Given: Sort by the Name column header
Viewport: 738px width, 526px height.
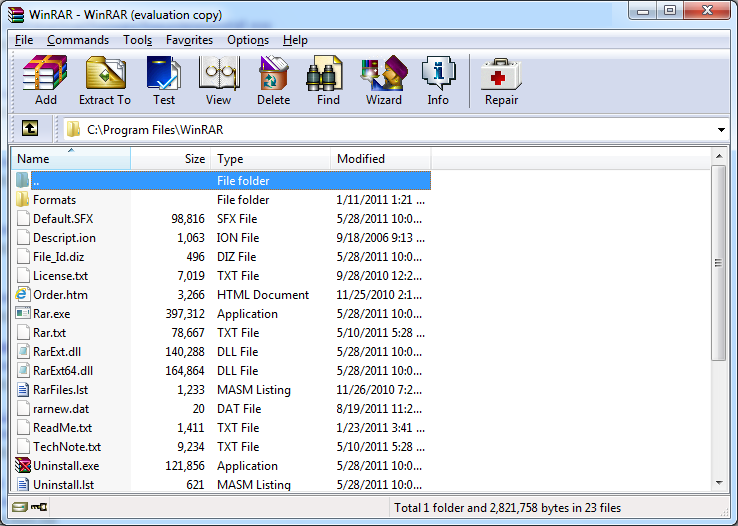Looking at the screenshot, I should 71,159.
